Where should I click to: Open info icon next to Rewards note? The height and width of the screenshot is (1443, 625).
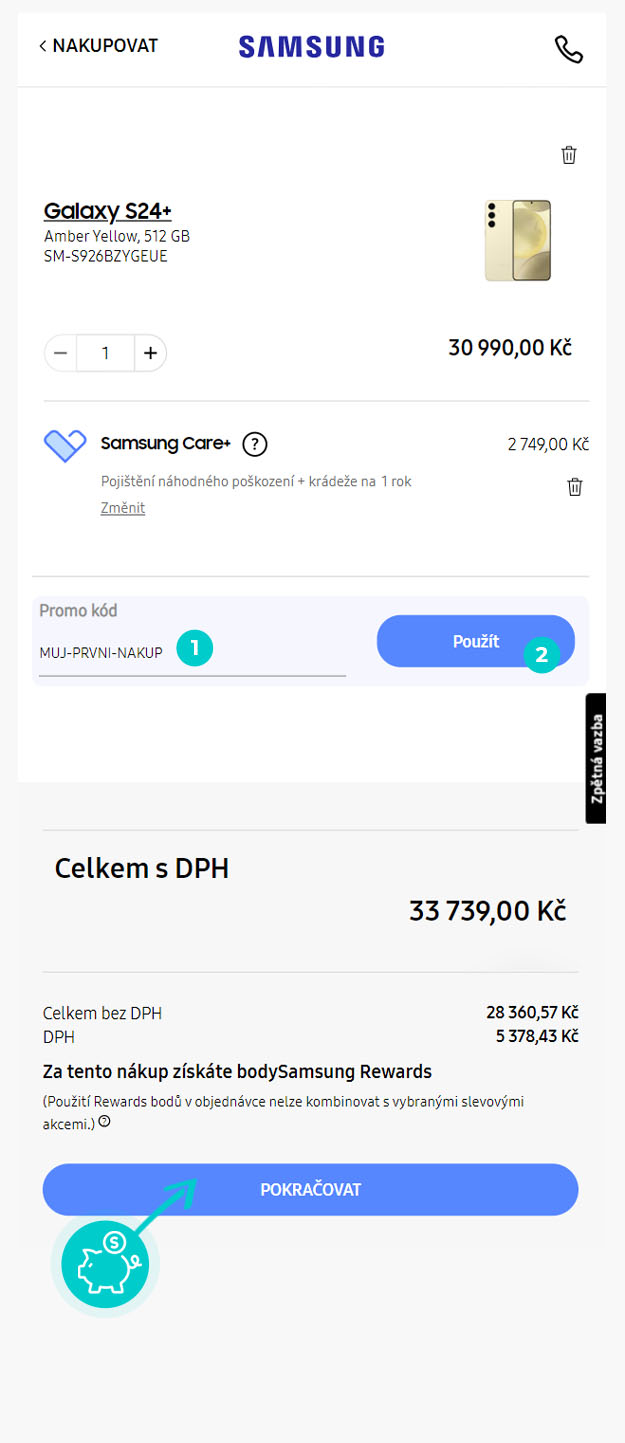pos(104,1122)
